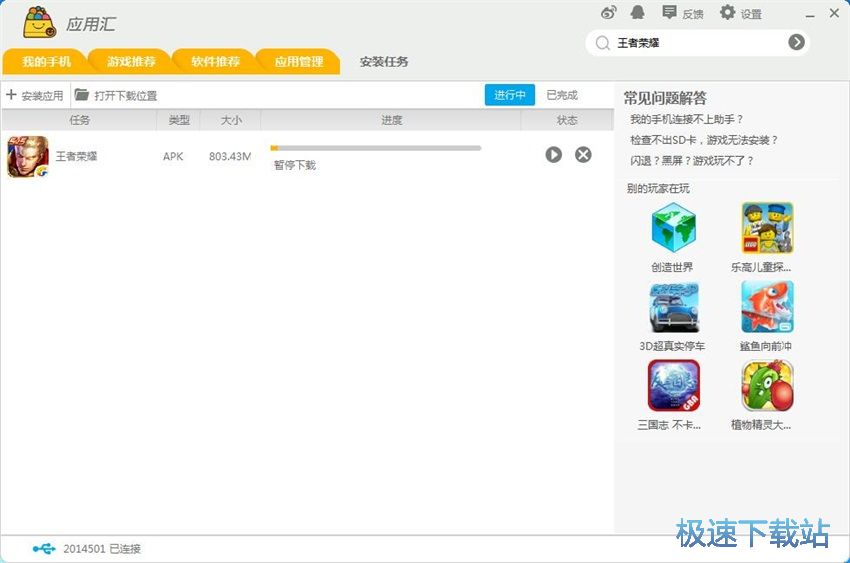Sort by 任务 column header
The height and width of the screenshot is (563, 850).
[79, 120]
